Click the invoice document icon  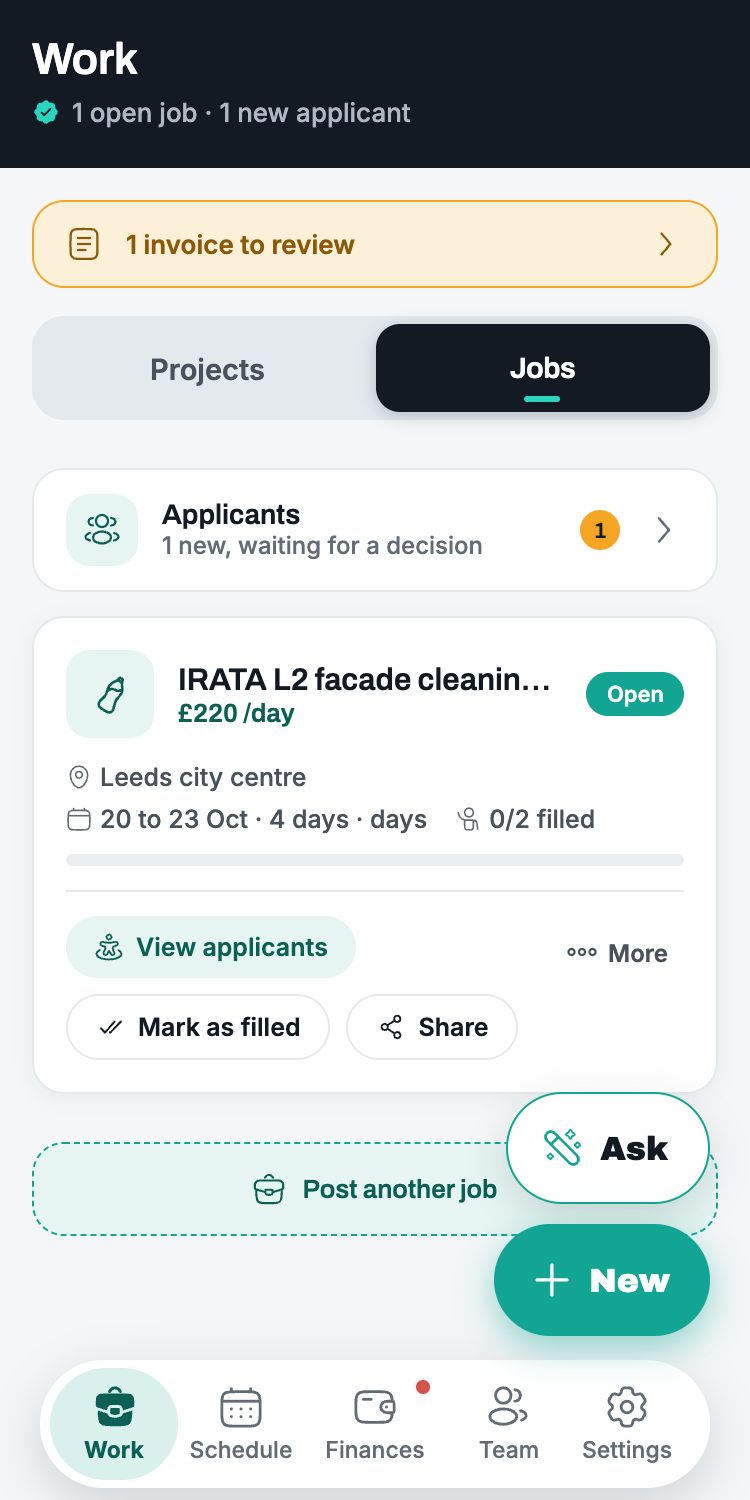coord(84,244)
